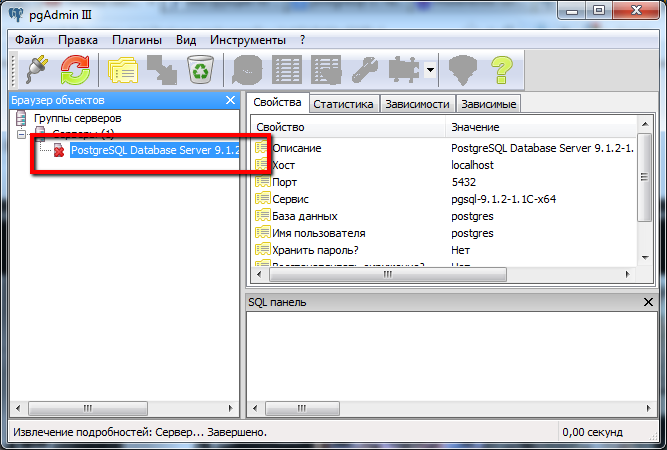Image resolution: width=667 pixels, height=450 pixels.
Task: Open the Инструменты menu
Action: [x=248, y=40]
